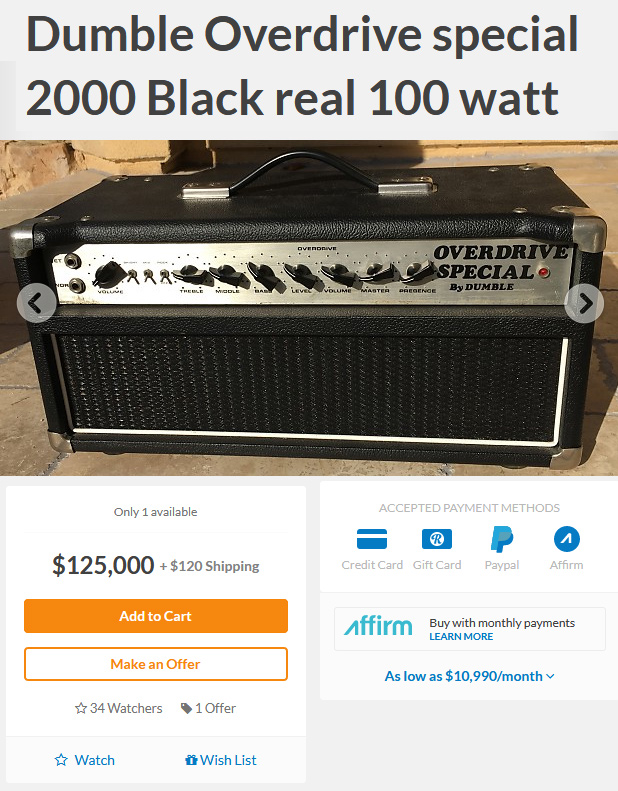Image resolution: width=618 pixels, height=791 pixels.
Task: Click the Affirm logo banner
Action: (378, 627)
